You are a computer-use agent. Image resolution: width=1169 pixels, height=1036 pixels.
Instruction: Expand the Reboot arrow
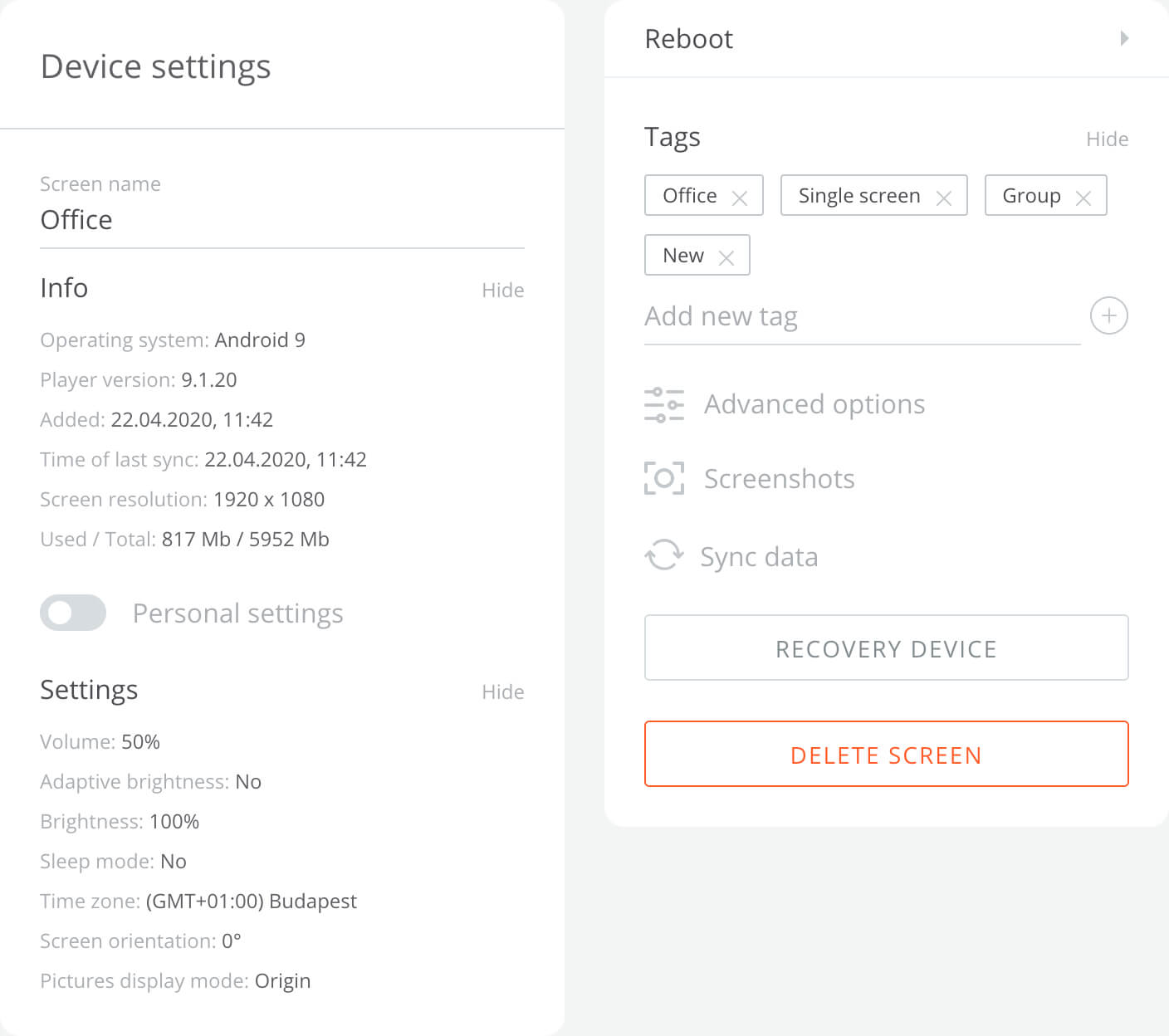point(1124,38)
